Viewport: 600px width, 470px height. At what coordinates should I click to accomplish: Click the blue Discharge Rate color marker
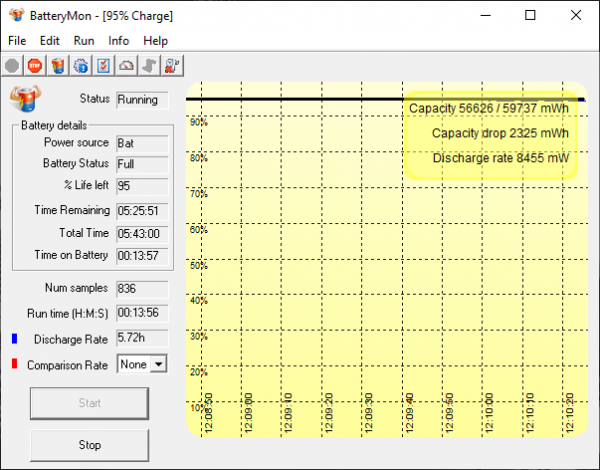(15, 339)
